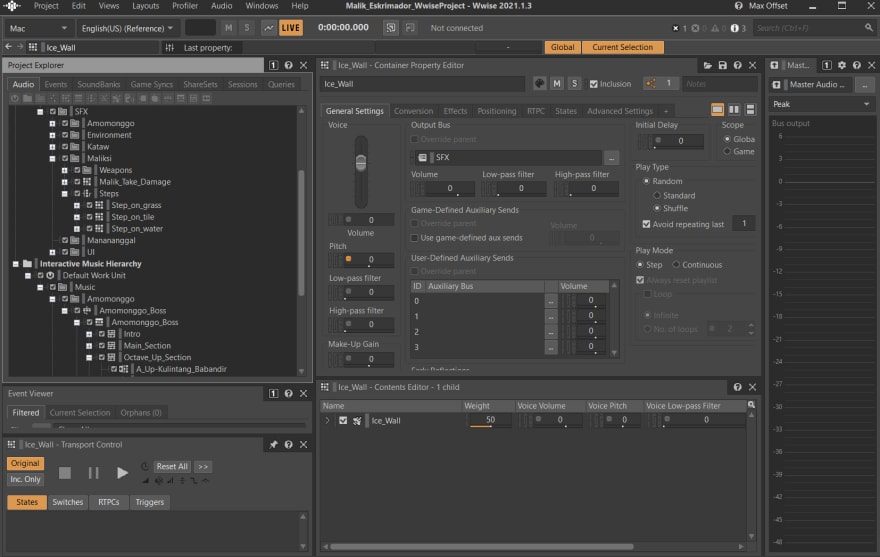Click the Current Selection button
The image size is (880, 557).
622,47
